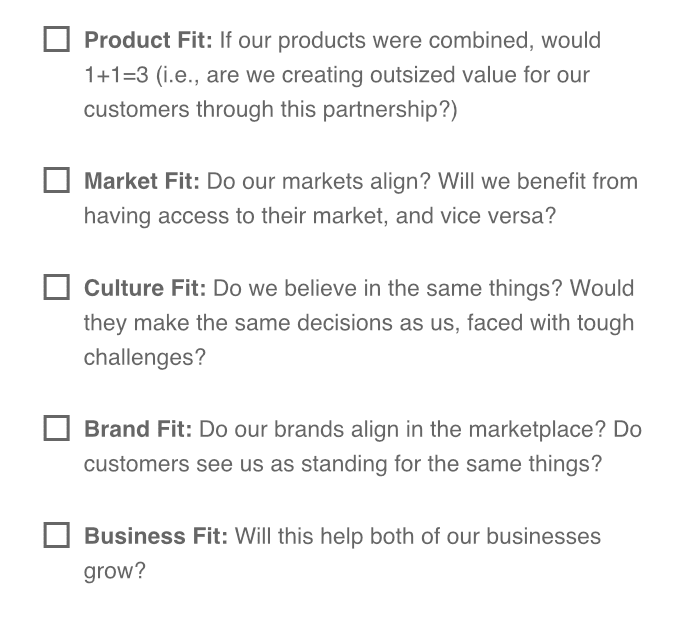Click the word "challenges?"
Viewport: 690px width, 620px height.
click(x=144, y=357)
